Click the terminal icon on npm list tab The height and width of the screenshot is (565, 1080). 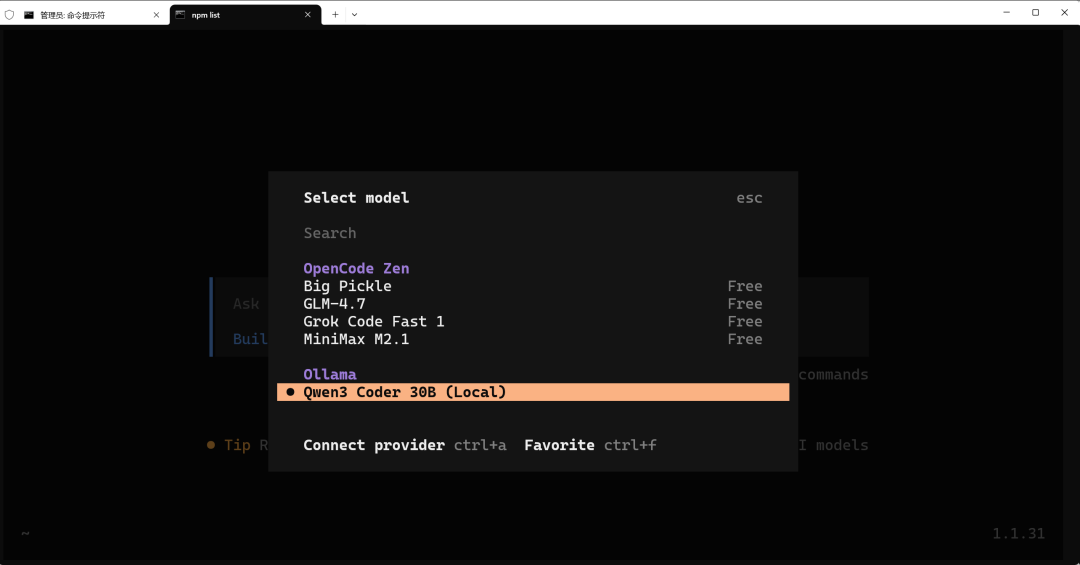point(180,15)
